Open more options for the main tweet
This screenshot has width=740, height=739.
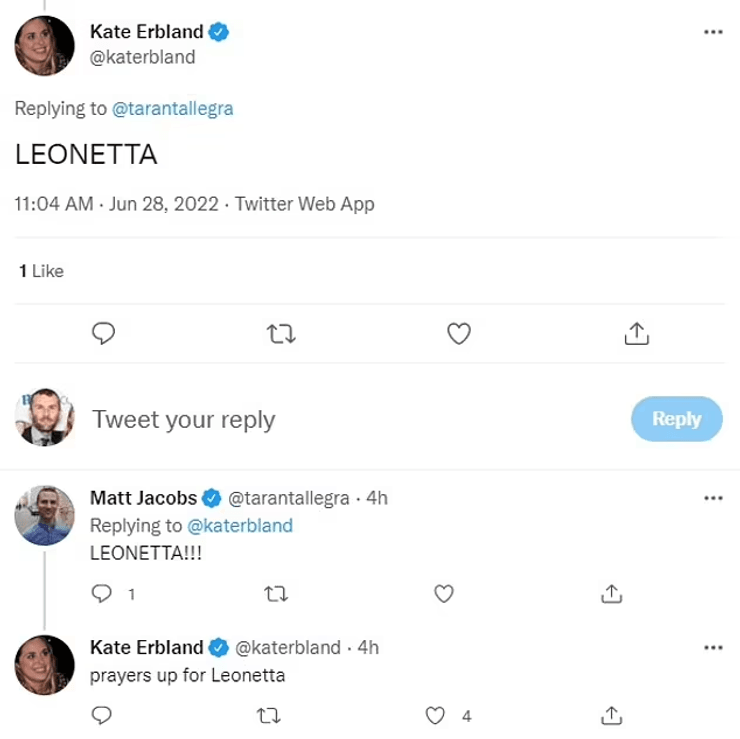point(713,32)
